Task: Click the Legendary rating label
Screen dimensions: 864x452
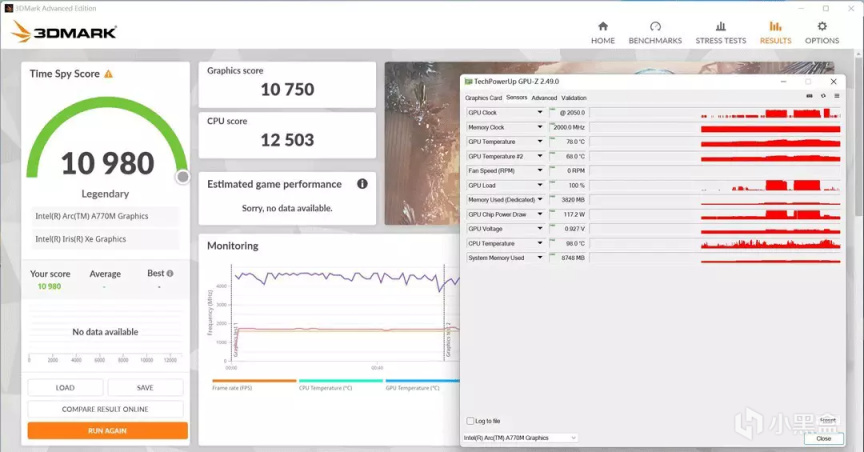Action: click(x=105, y=194)
